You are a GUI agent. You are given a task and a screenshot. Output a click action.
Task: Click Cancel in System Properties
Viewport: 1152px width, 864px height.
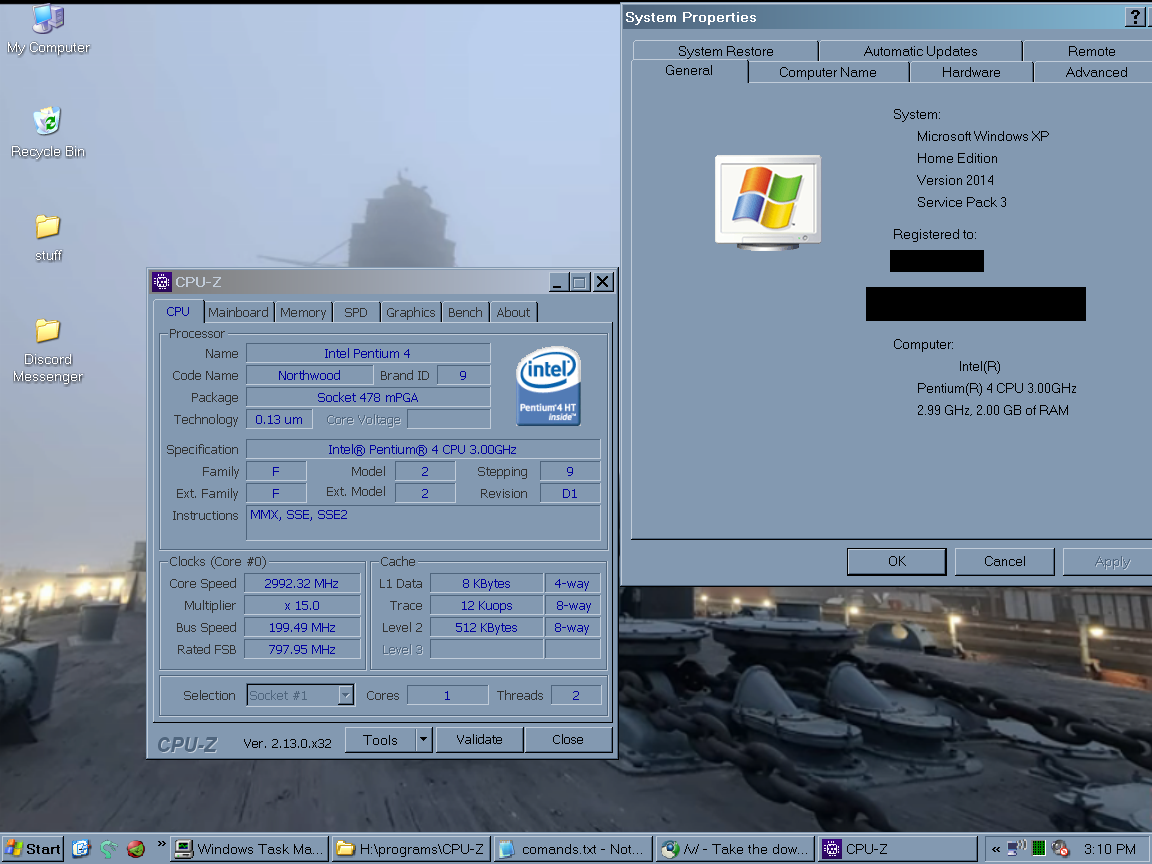pyautogui.click(x=1004, y=561)
